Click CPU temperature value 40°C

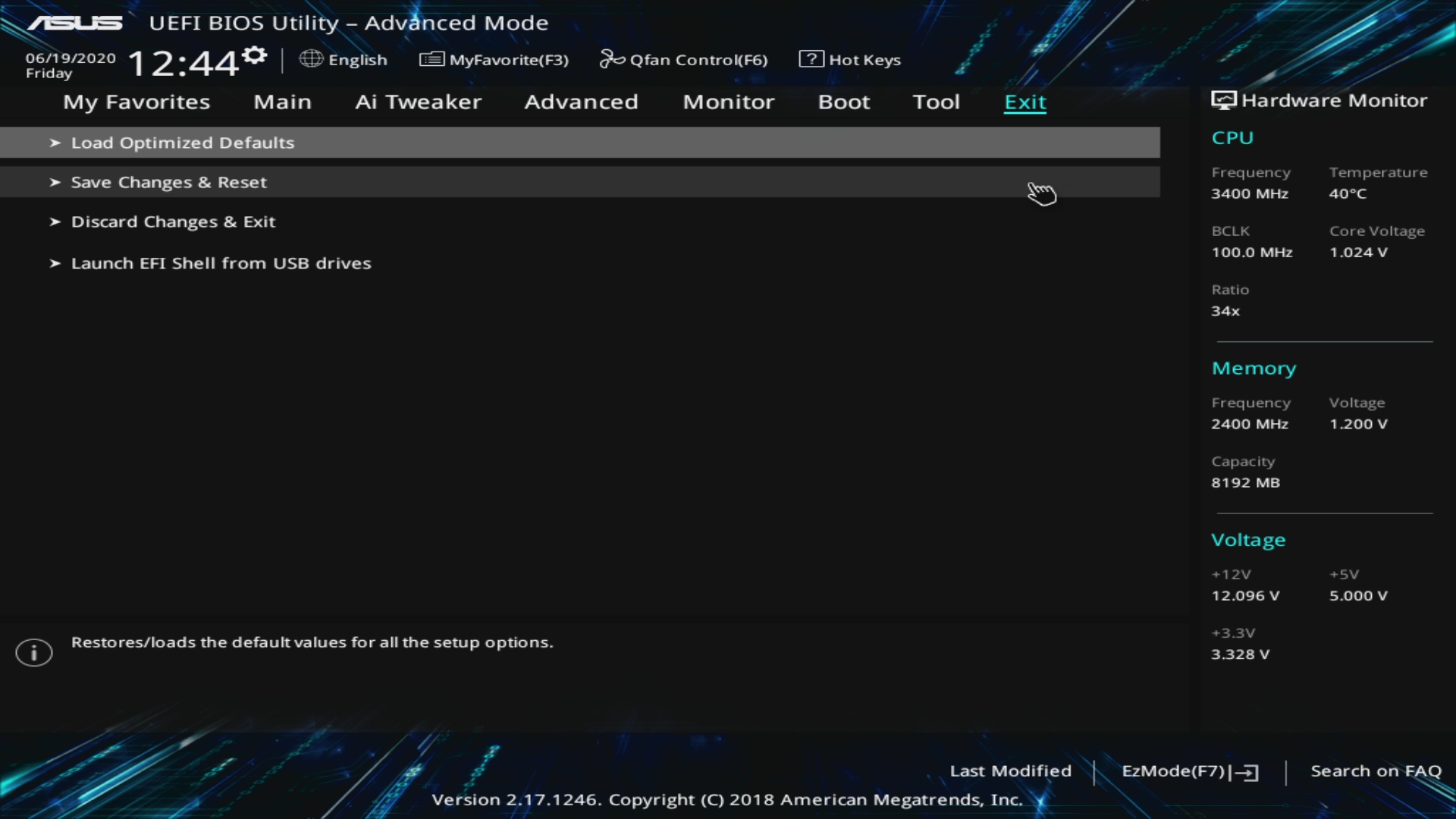(1348, 193)
